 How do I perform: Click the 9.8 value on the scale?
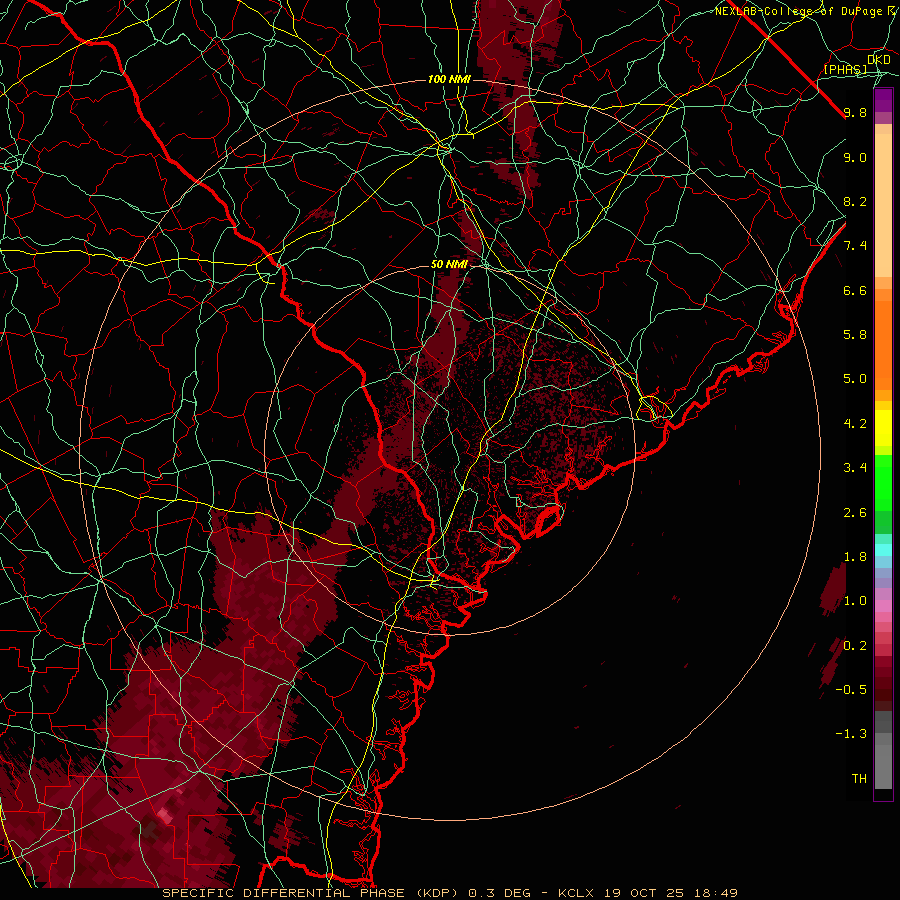[x=855, y=112]
